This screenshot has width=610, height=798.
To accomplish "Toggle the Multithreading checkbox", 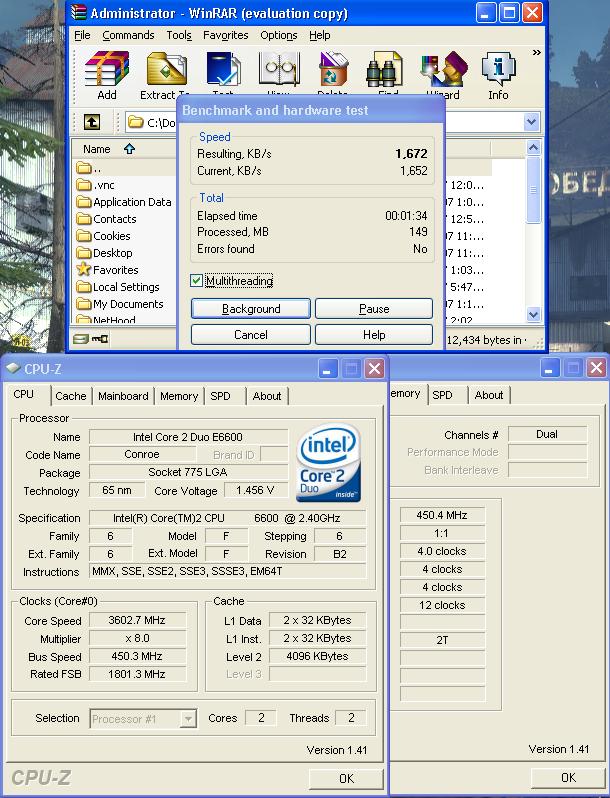I will pyautogui.click(x=196, y=280).
